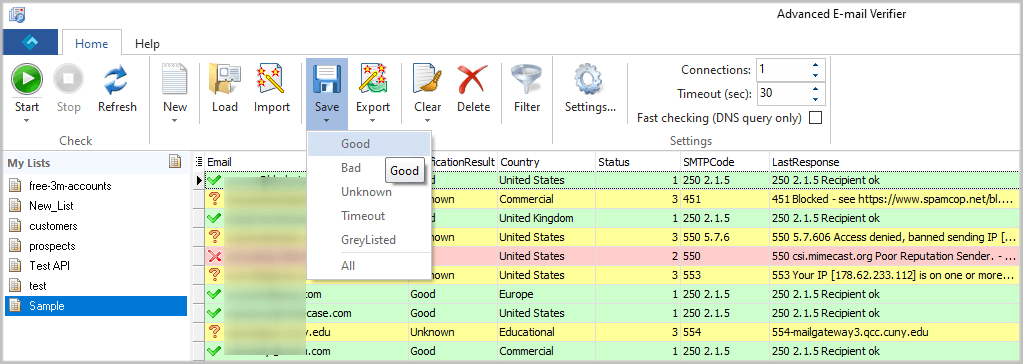Screen dimensions: 1023x364
Task: Load a list using the Load icon
Action: pyautogui.click(x=224, y=80)
